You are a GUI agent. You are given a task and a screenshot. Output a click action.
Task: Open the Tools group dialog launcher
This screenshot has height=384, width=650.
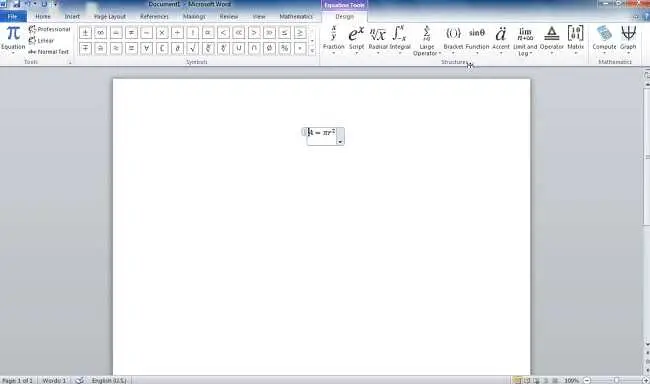tap(70, 63)
